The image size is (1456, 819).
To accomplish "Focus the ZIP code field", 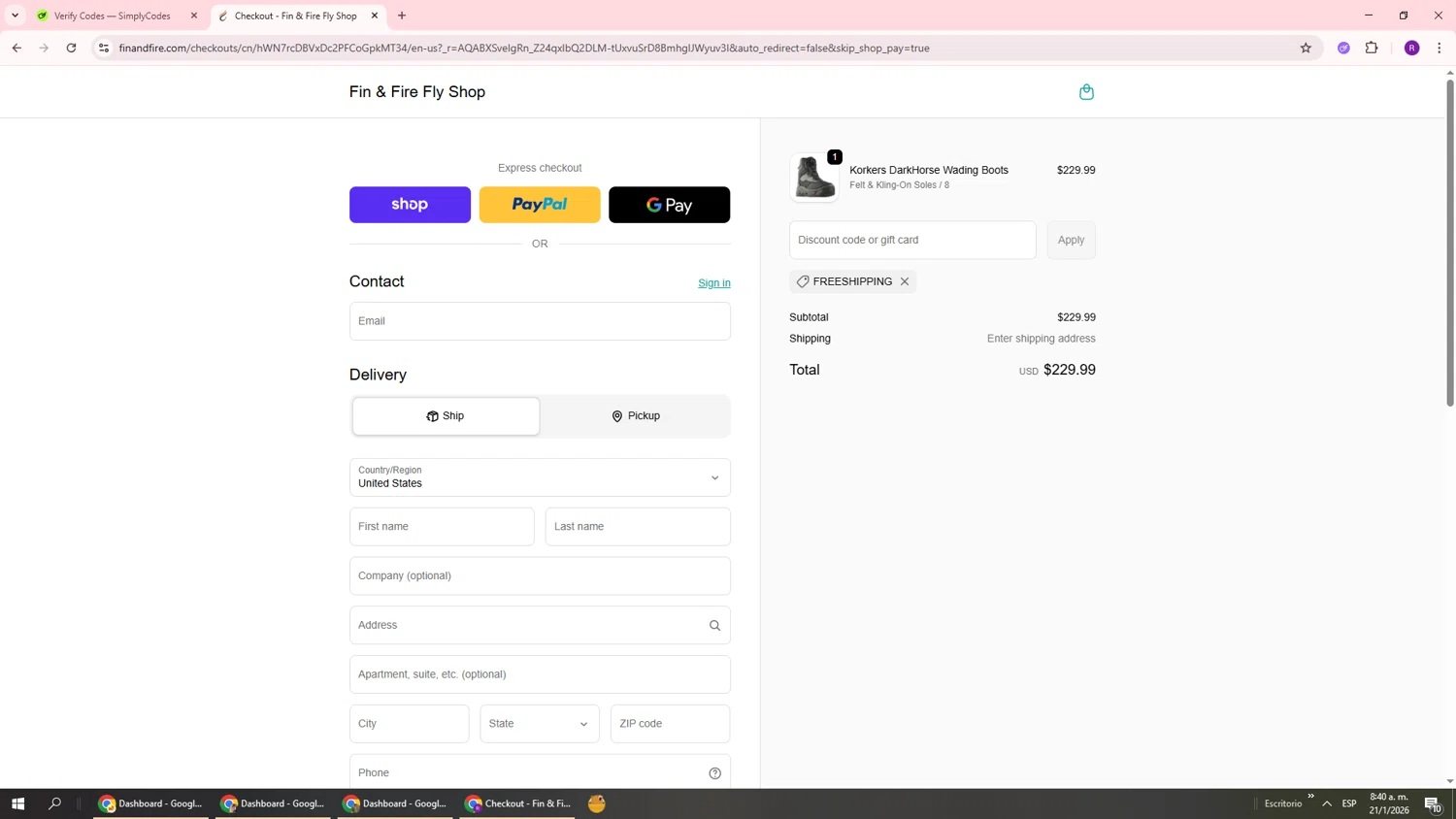I will [670, 724].
